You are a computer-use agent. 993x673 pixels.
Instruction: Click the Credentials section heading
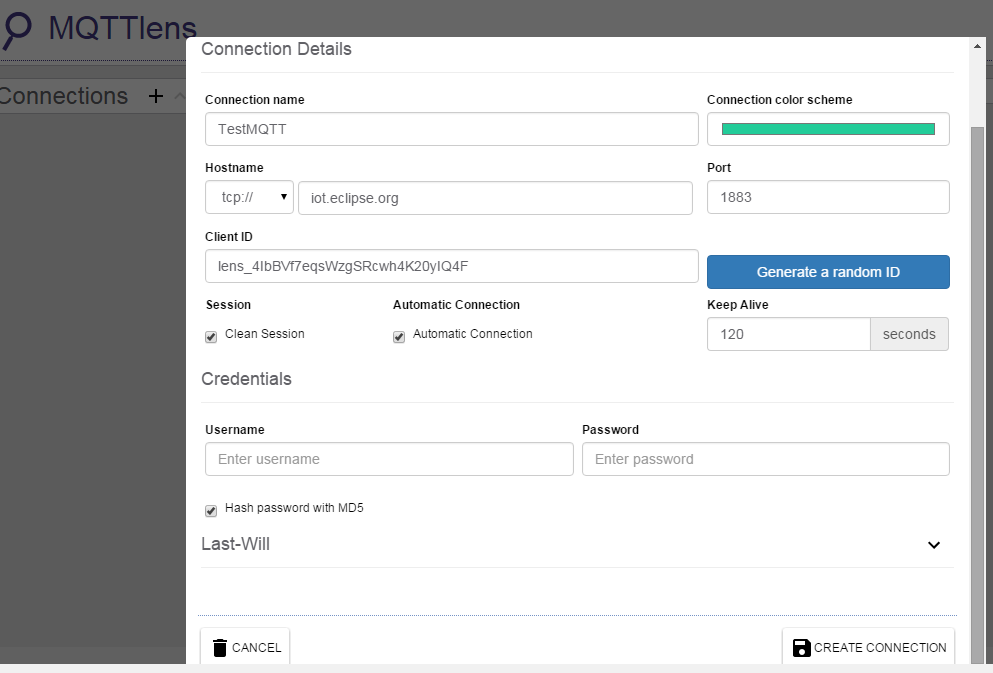tap(246, 379)
